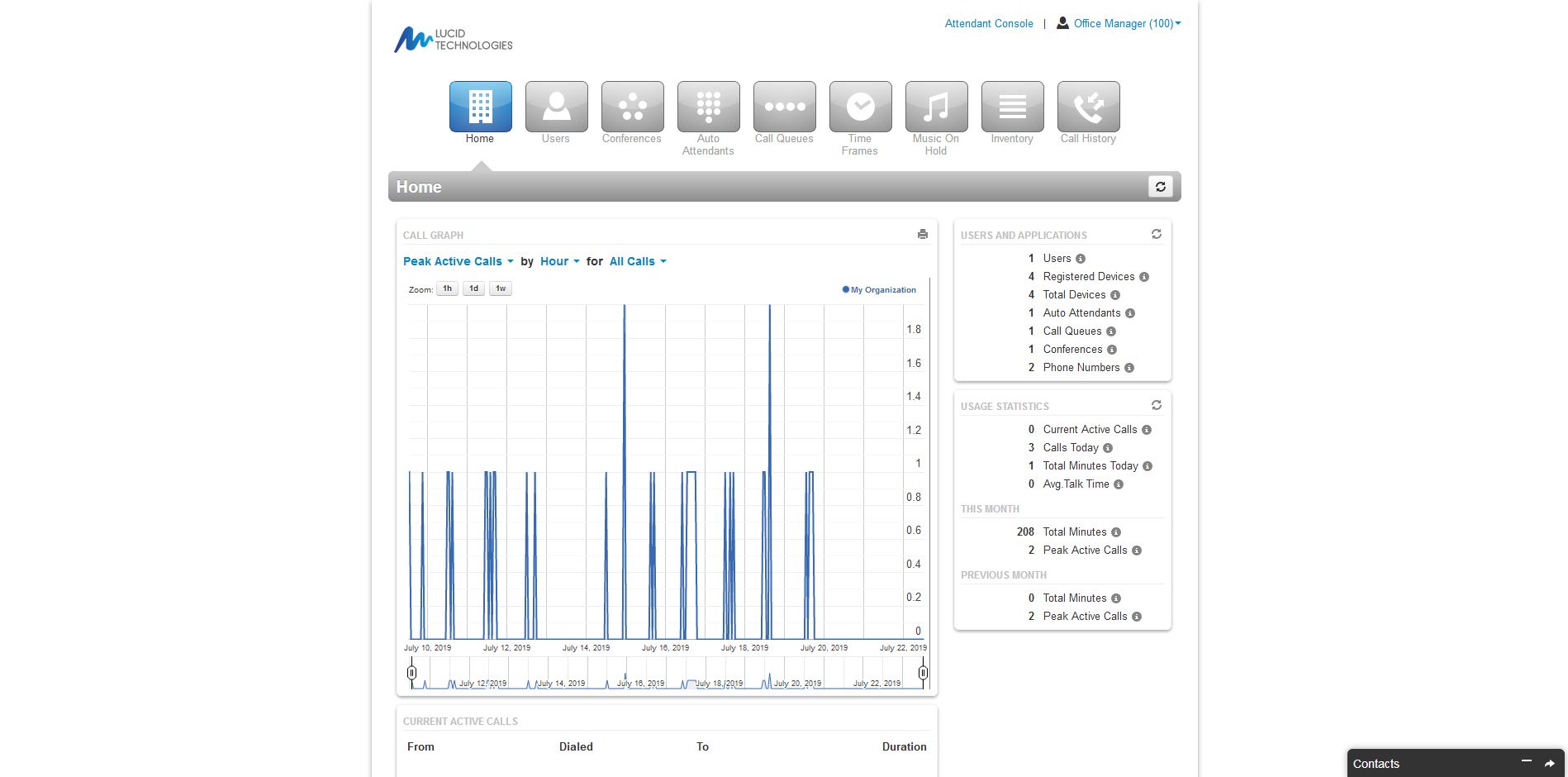Click the Dialed column header
Screen dimensions: 1568x777
pyautogui.click(x=576, y=746)
